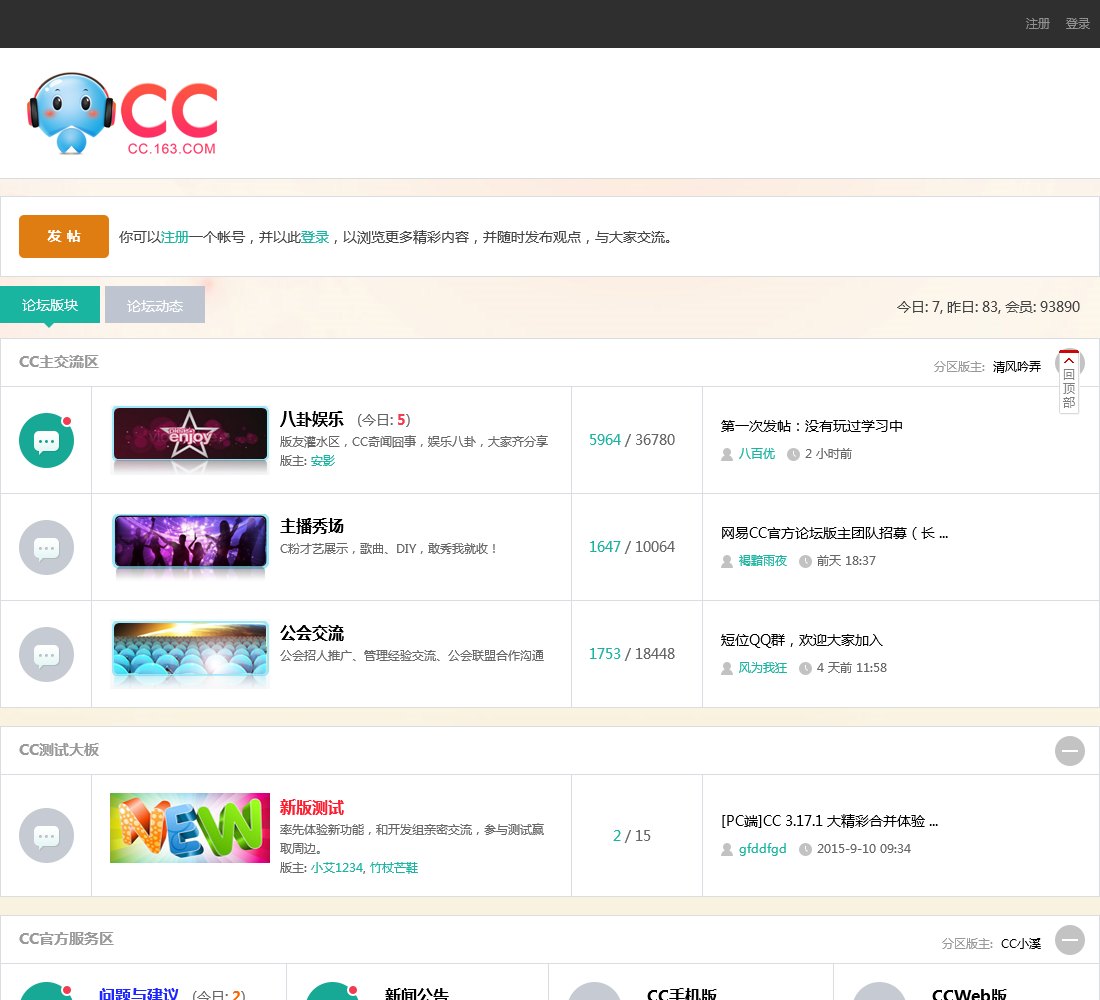This screenshot has height=1000, width=1100.
Task: Click the topic count 1753
Action: 605,654
